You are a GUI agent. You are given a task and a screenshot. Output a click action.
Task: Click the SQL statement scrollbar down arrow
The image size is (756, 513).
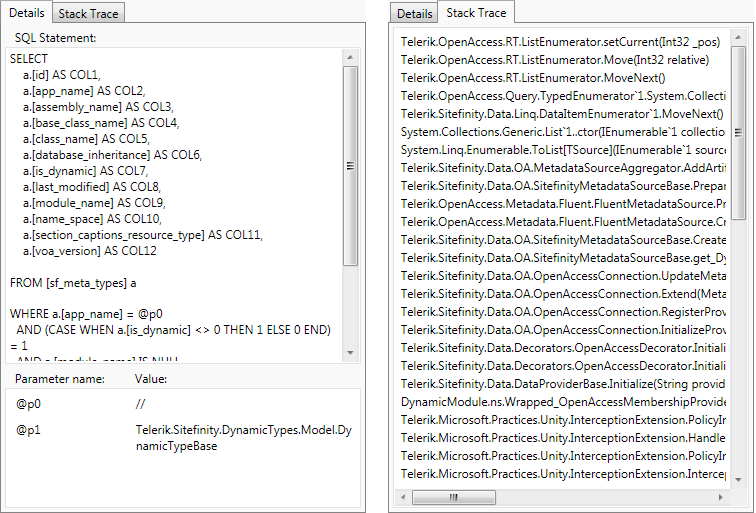(350, 352)
